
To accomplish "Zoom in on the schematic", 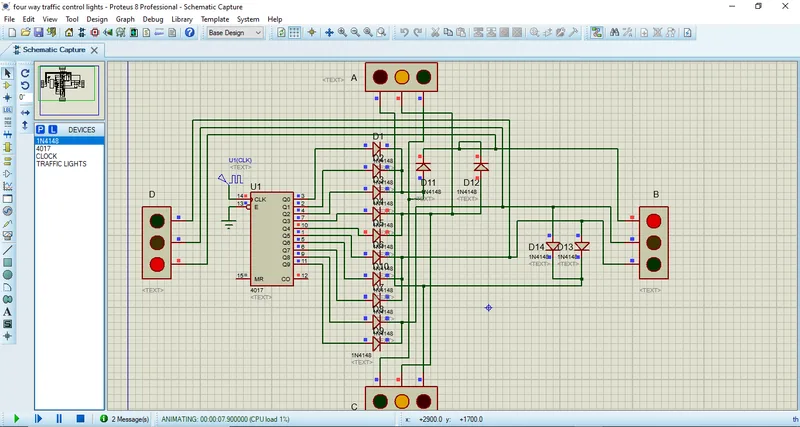I will pos(342,33).
